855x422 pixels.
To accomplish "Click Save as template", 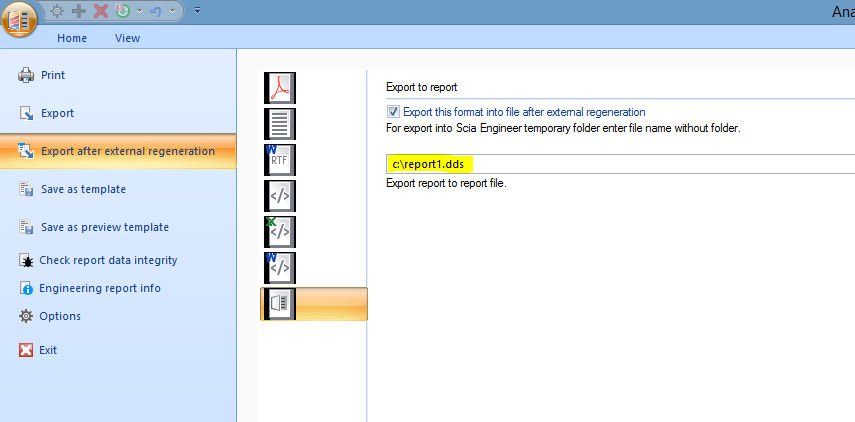I will pos(83,189).
